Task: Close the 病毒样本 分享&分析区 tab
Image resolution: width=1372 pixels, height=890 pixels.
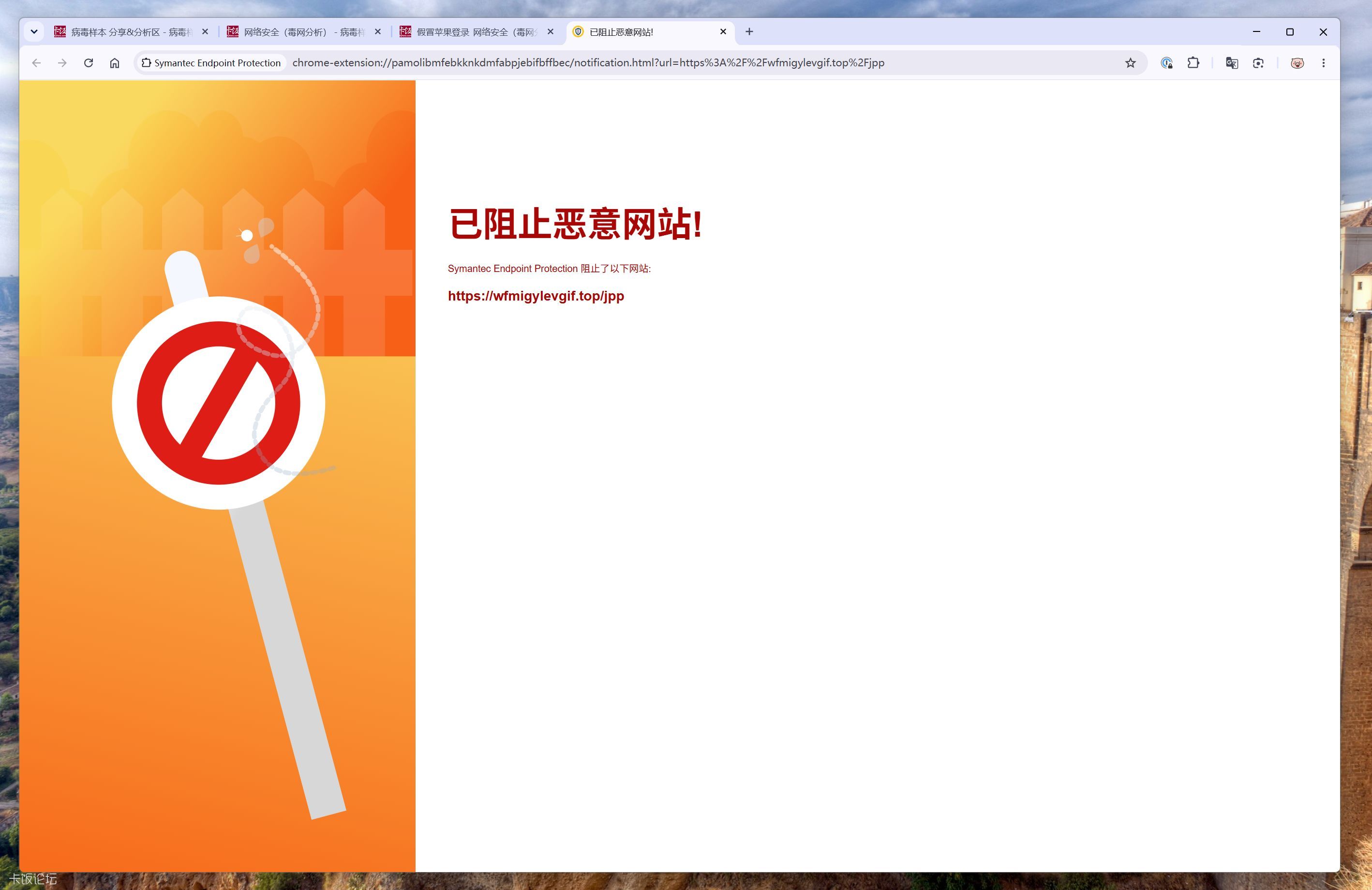Action: pyautogui.click(x=205, y=32)
